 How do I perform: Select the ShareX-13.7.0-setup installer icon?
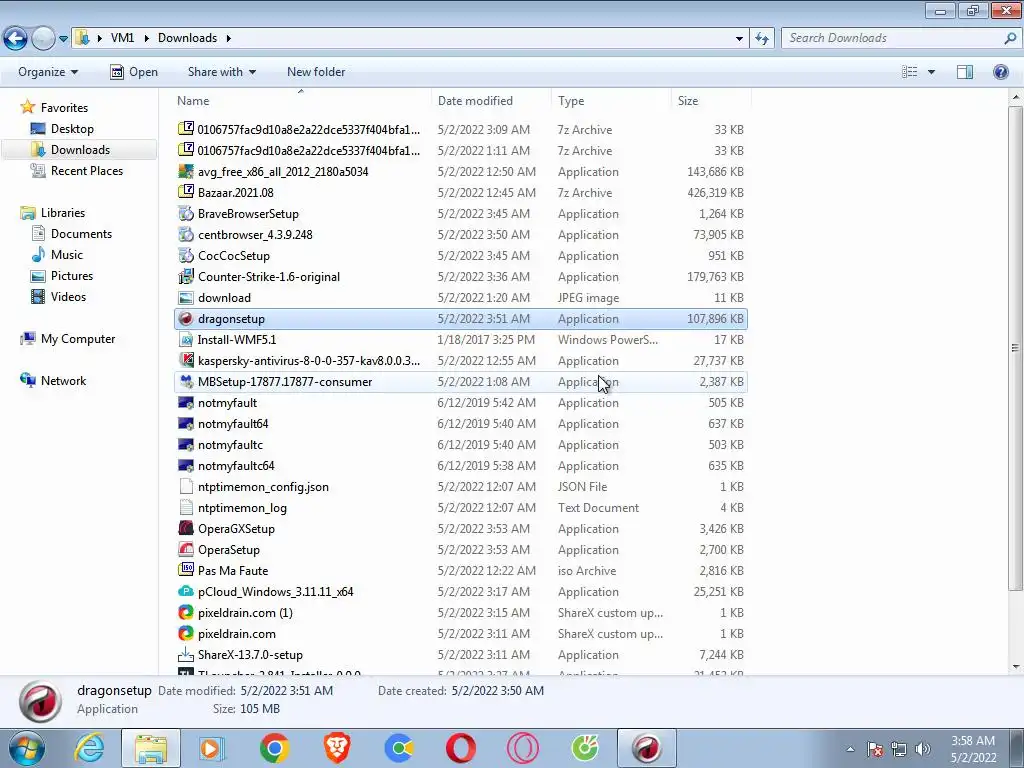pos(186,654)
